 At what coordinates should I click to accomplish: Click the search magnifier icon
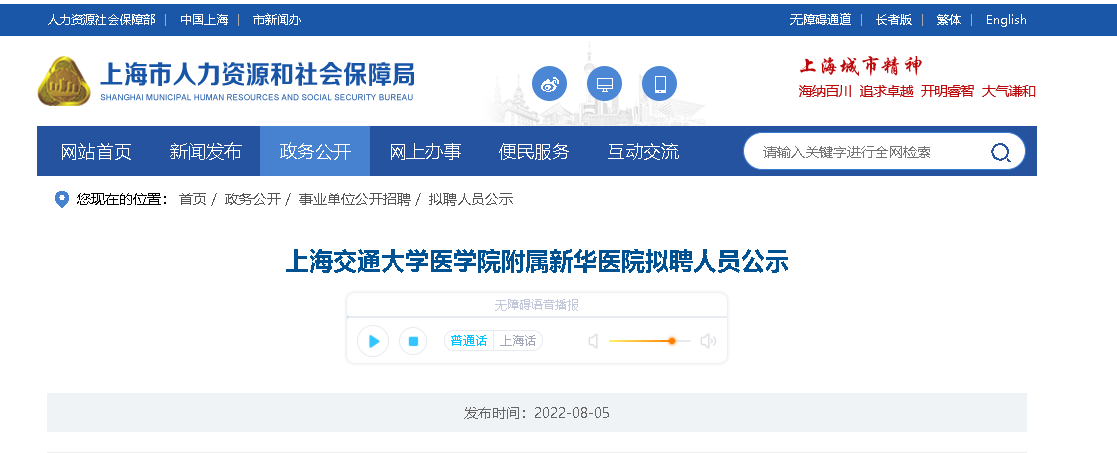(1000, 152)
